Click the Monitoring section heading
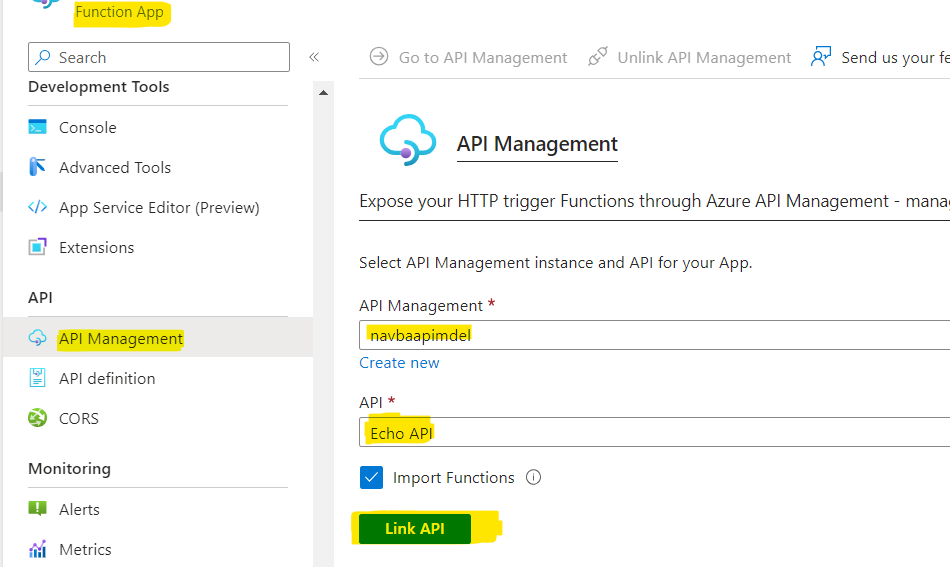 click(70, 468)
